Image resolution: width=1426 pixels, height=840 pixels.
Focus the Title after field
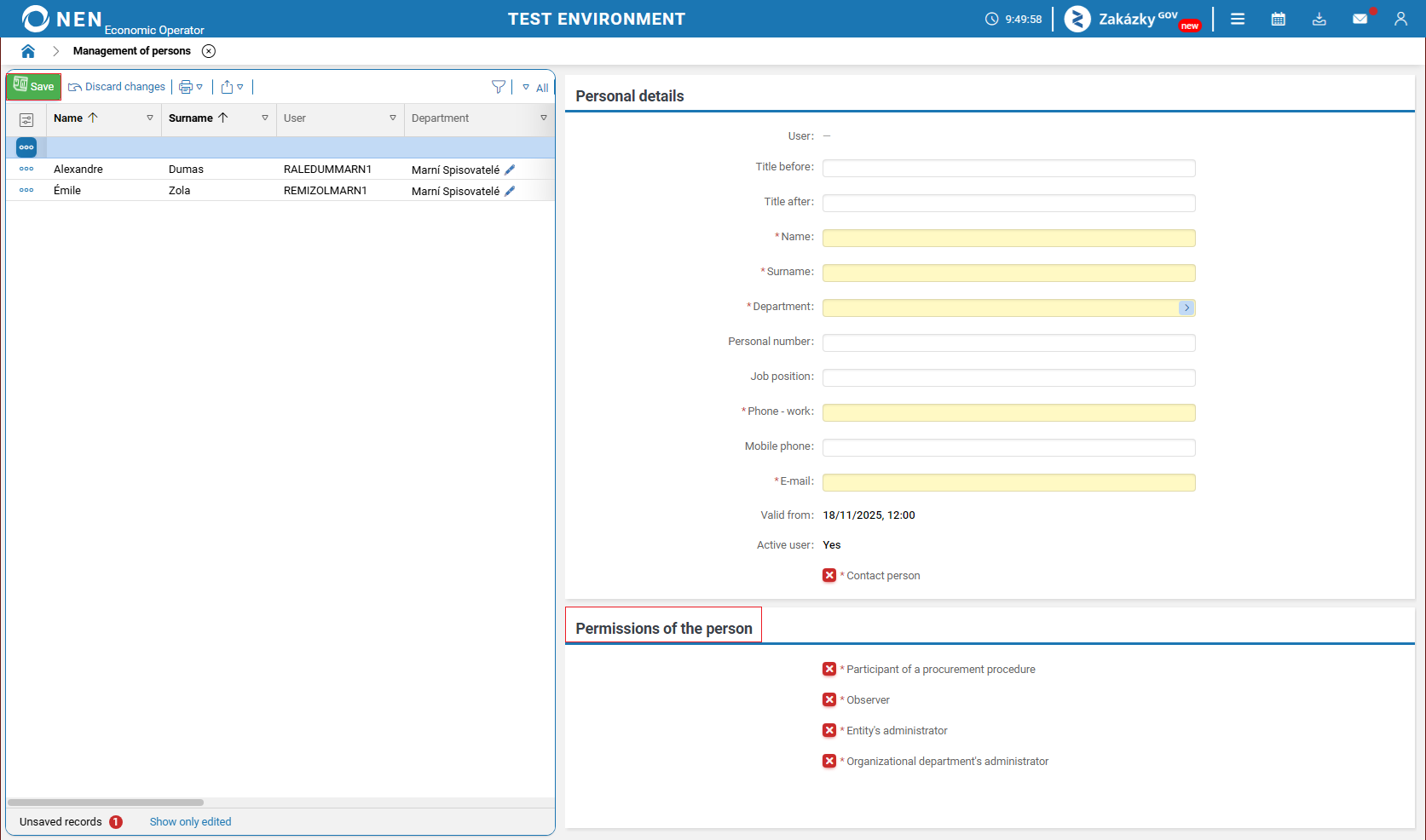(1008, 203)
